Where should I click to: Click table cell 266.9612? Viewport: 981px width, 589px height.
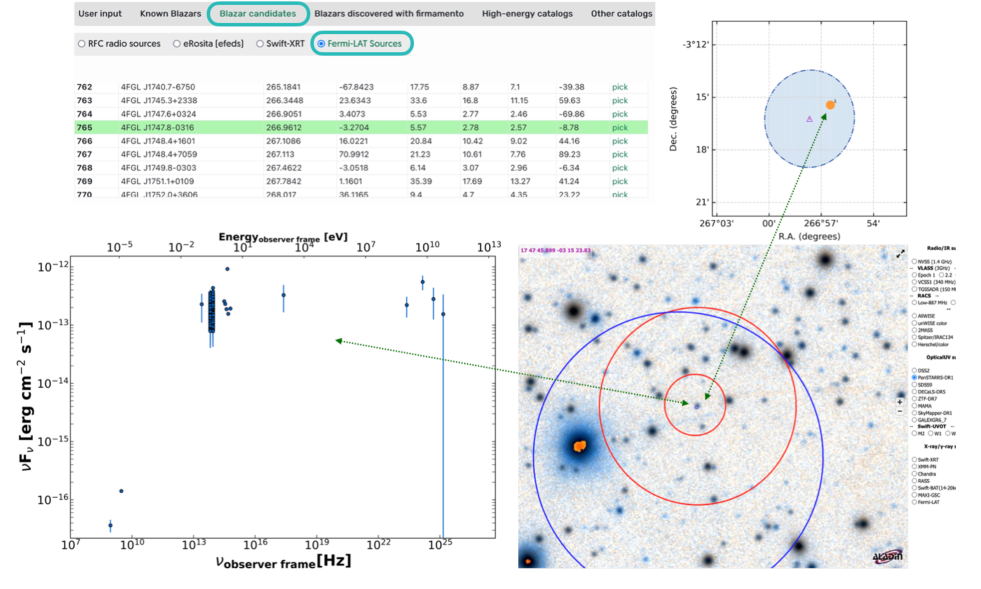coord(283,128)
